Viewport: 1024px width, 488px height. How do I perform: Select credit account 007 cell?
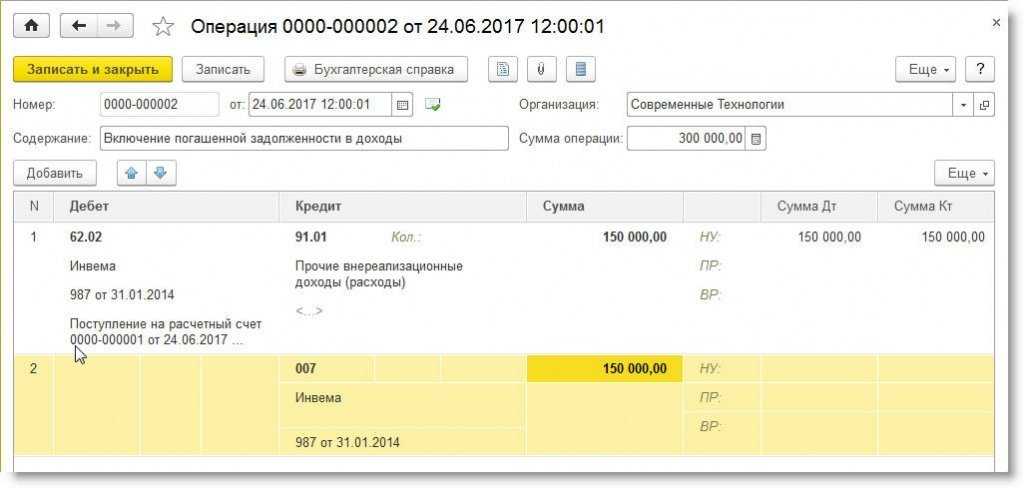306,368
